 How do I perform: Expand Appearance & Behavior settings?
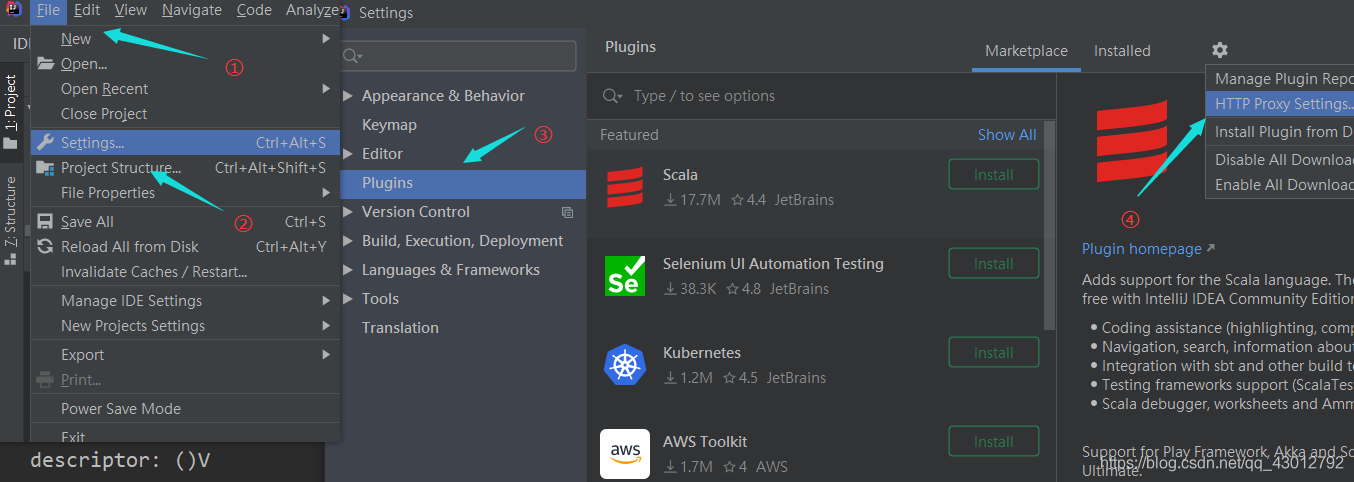[348, 96]
